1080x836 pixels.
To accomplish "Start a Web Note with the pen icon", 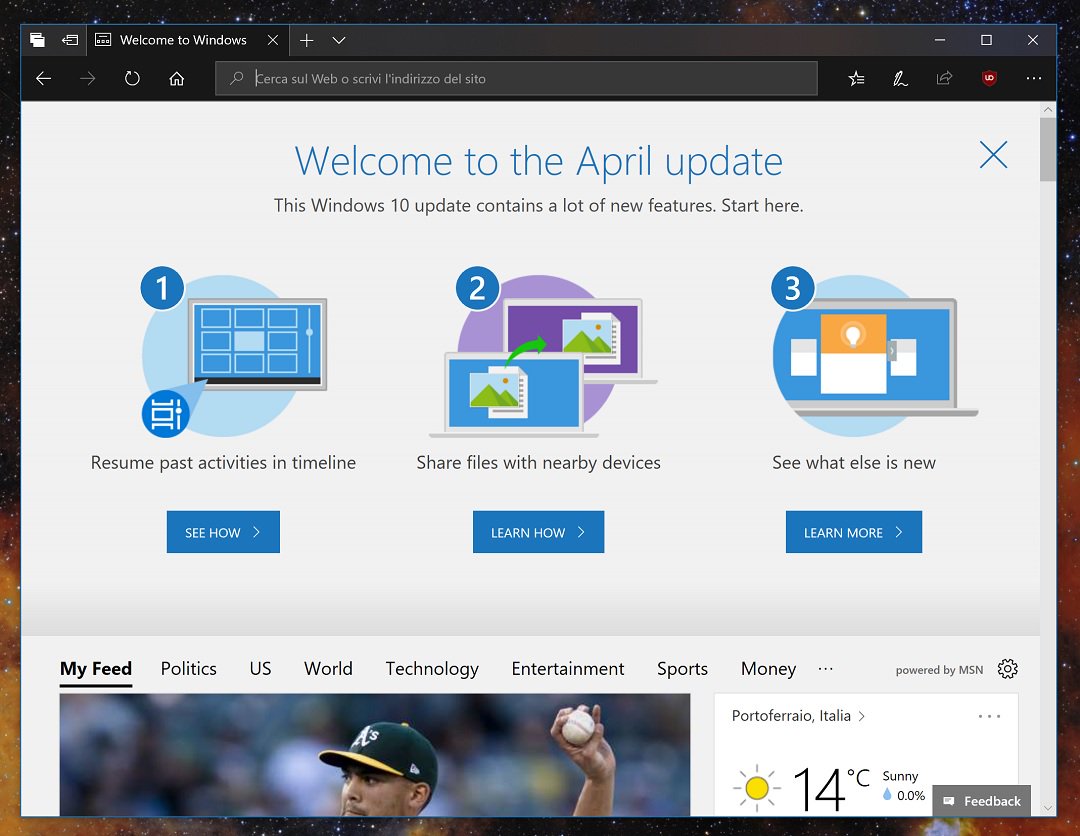I will (x=900, y=78).
